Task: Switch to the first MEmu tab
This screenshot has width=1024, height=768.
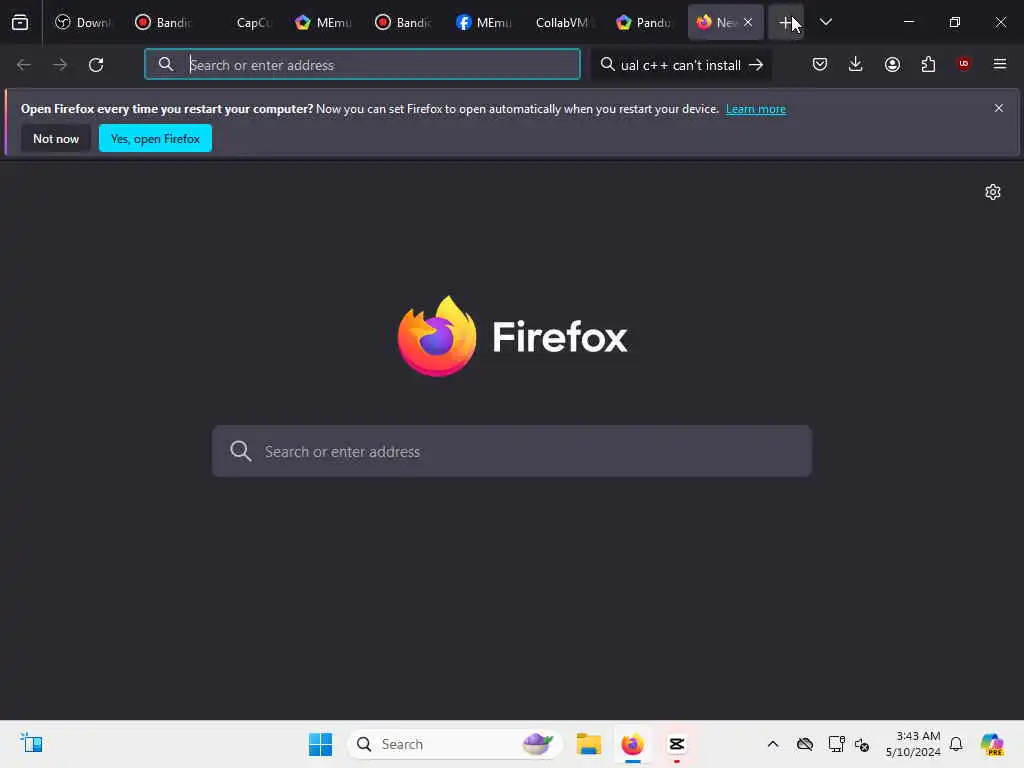Action: coord(324,22)
